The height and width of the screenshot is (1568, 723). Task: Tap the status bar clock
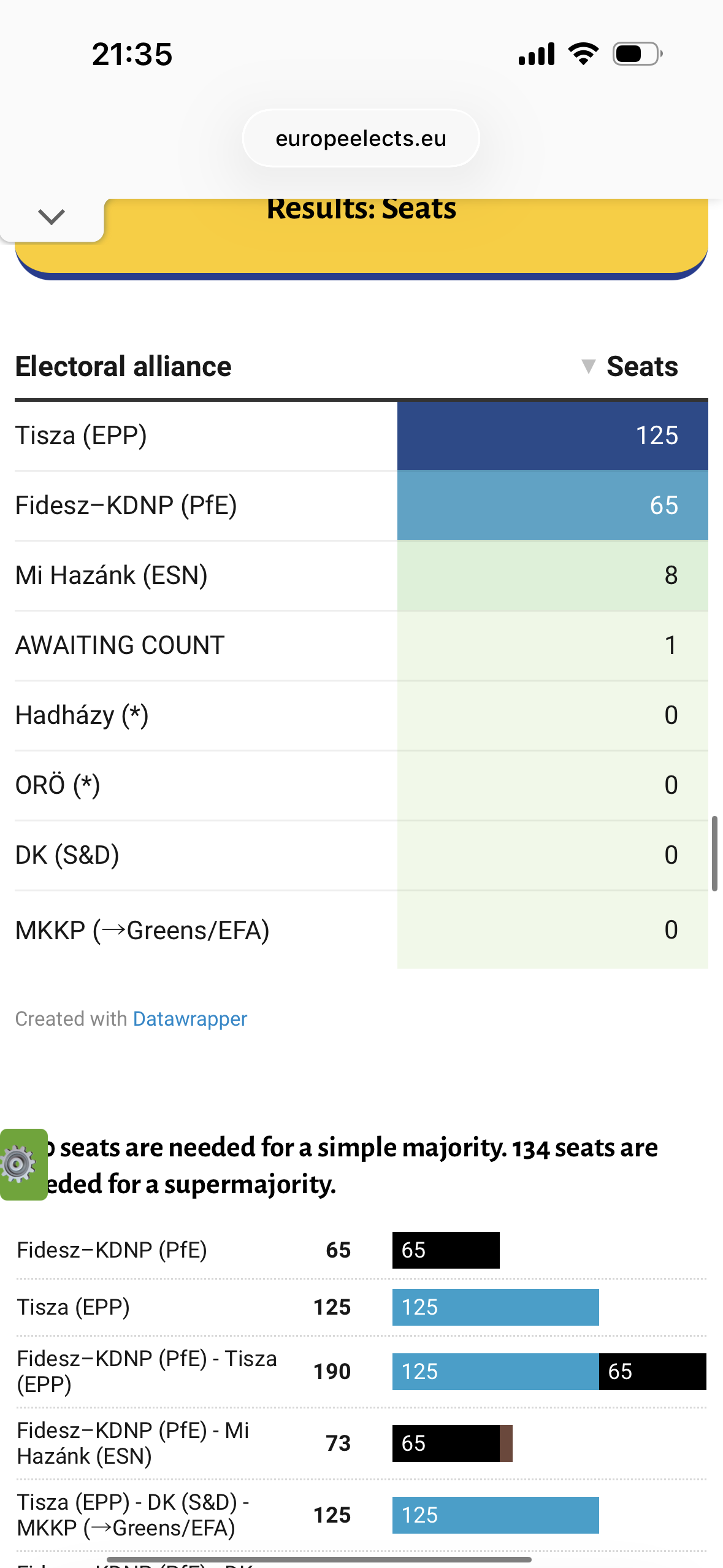(x=132, y=54)
